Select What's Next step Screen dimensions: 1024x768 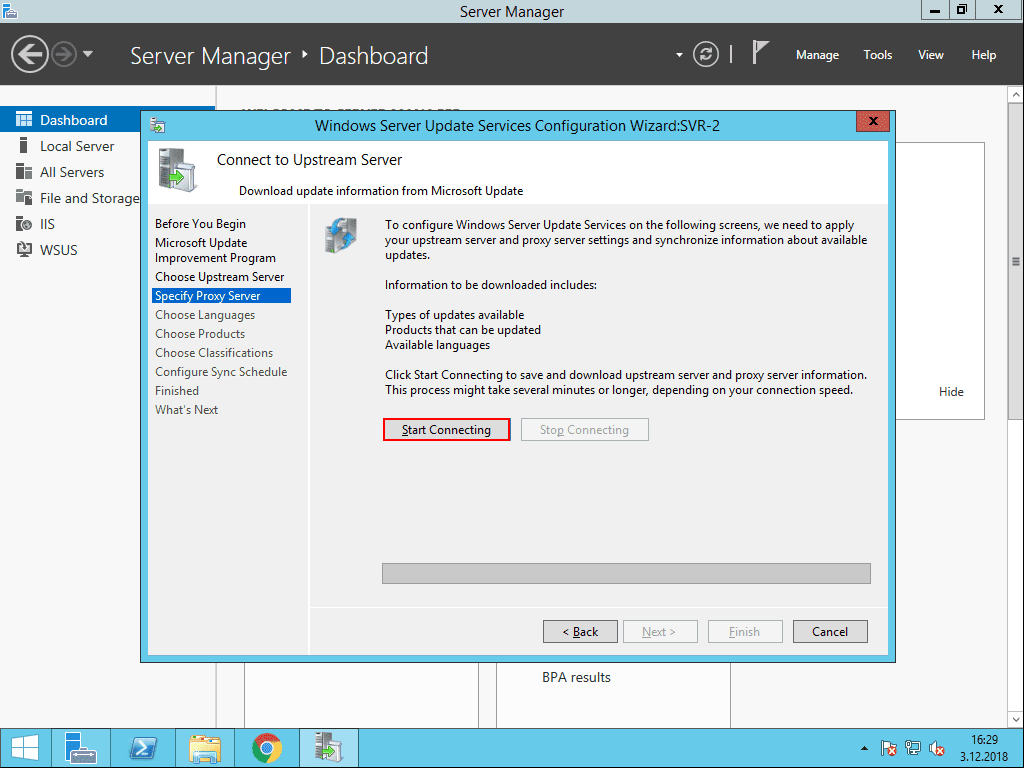(x=186, y=409)
